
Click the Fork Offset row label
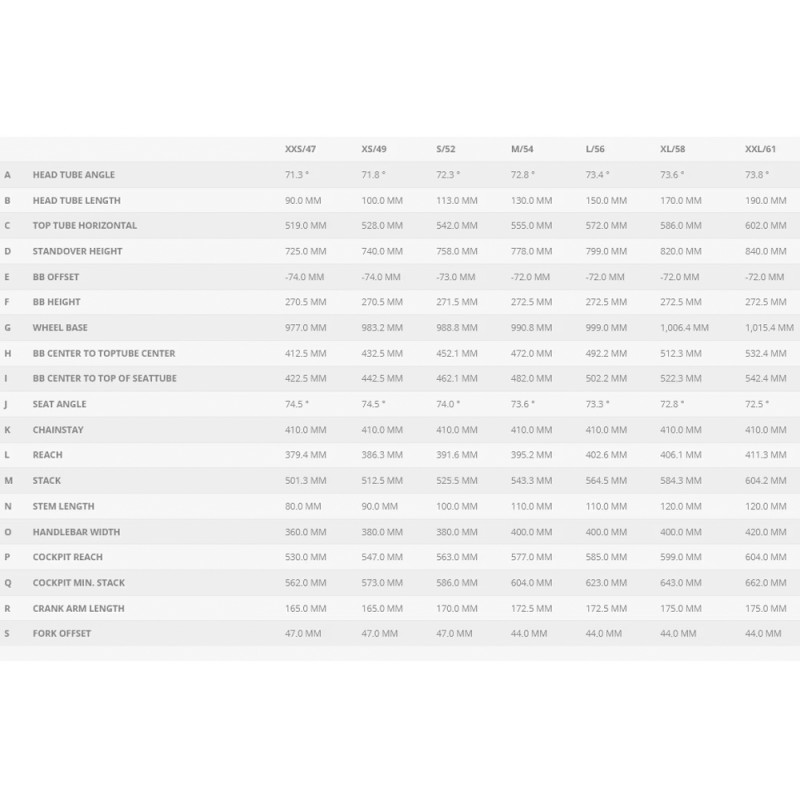[x=61, y=633]
